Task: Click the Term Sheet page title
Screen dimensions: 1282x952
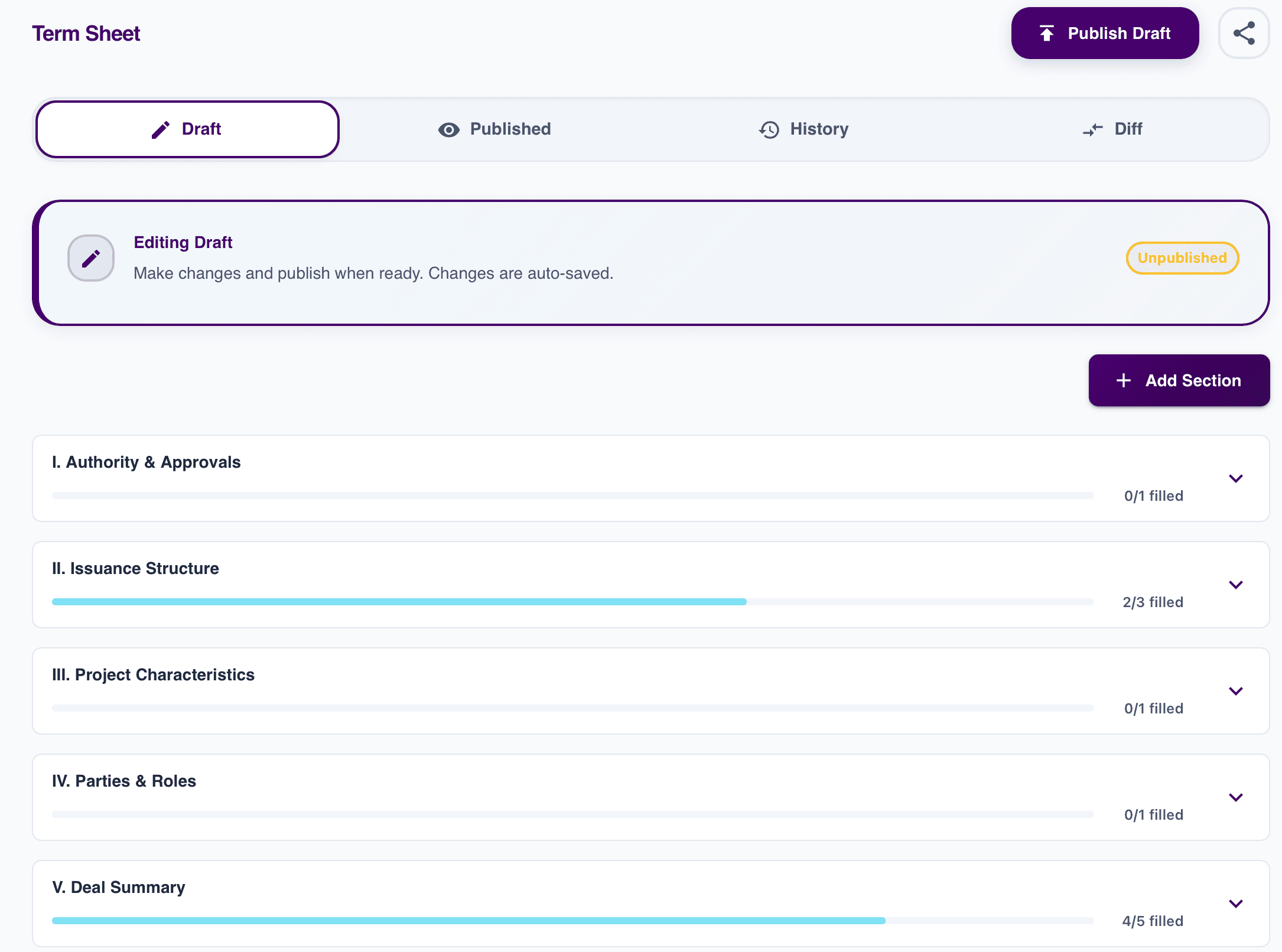Action: 86,34
